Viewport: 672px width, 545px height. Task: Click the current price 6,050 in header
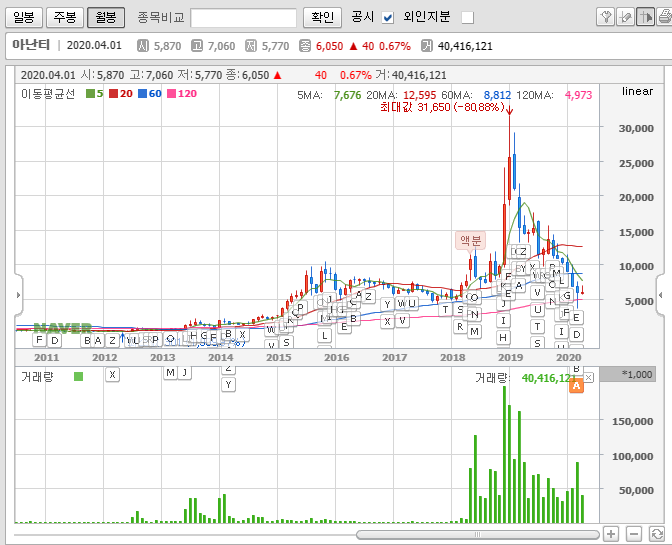330,46
